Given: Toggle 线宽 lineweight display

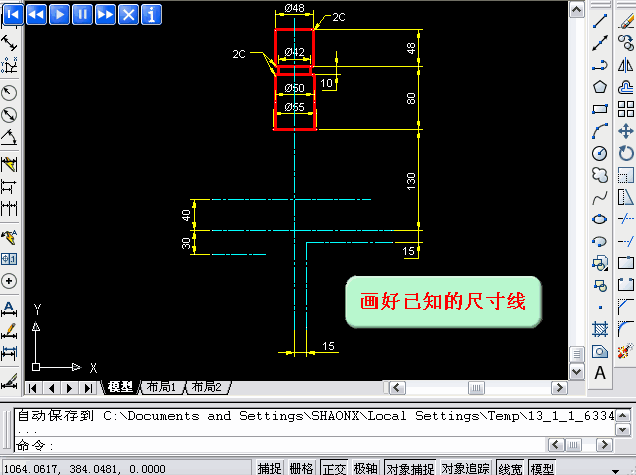Looking at the screenshot, I should coord(510,469).
